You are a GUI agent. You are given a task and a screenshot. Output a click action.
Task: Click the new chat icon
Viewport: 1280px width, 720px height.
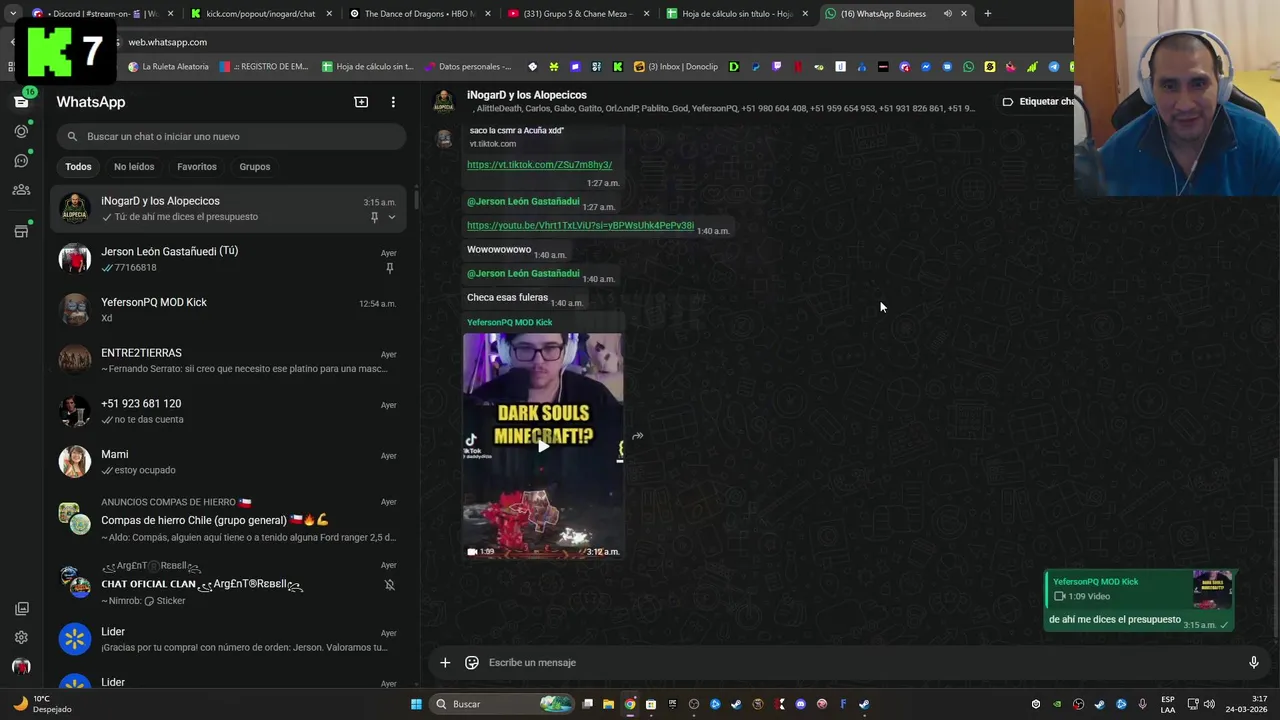click(361, 102)
